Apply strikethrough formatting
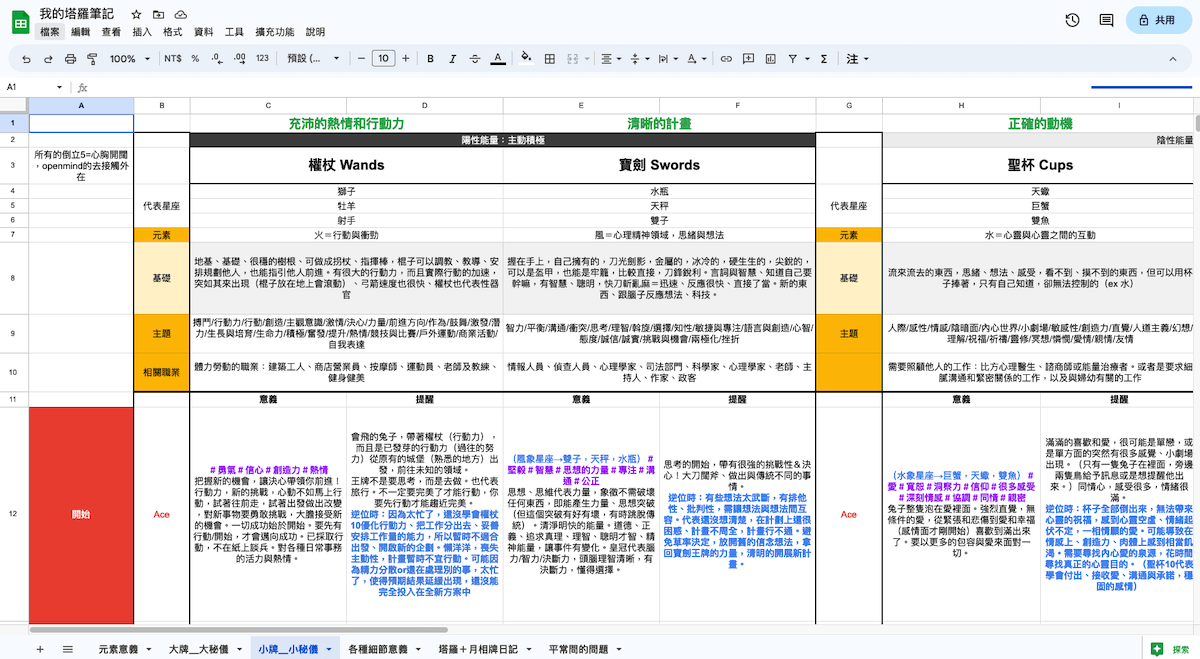Screen dimensions: 1200x659 475,59
